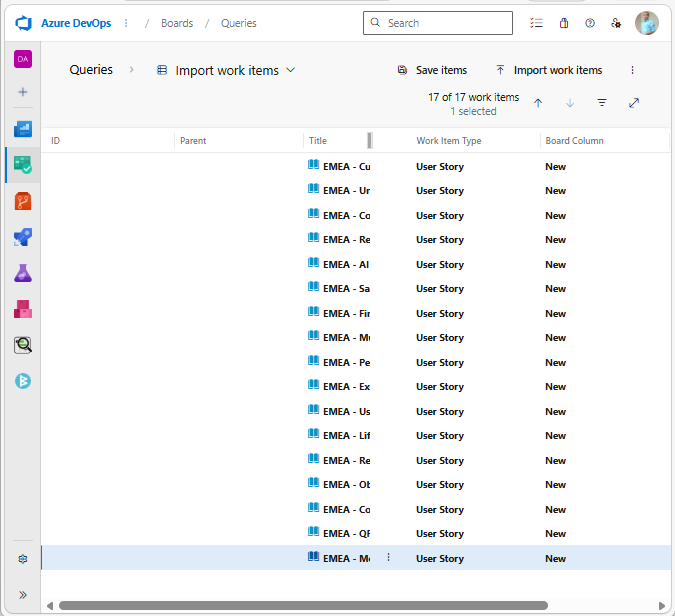This screenshot has width=675, height=616.
Task: Expand the Import work items title dropdown
Action: tap(291, 70)
